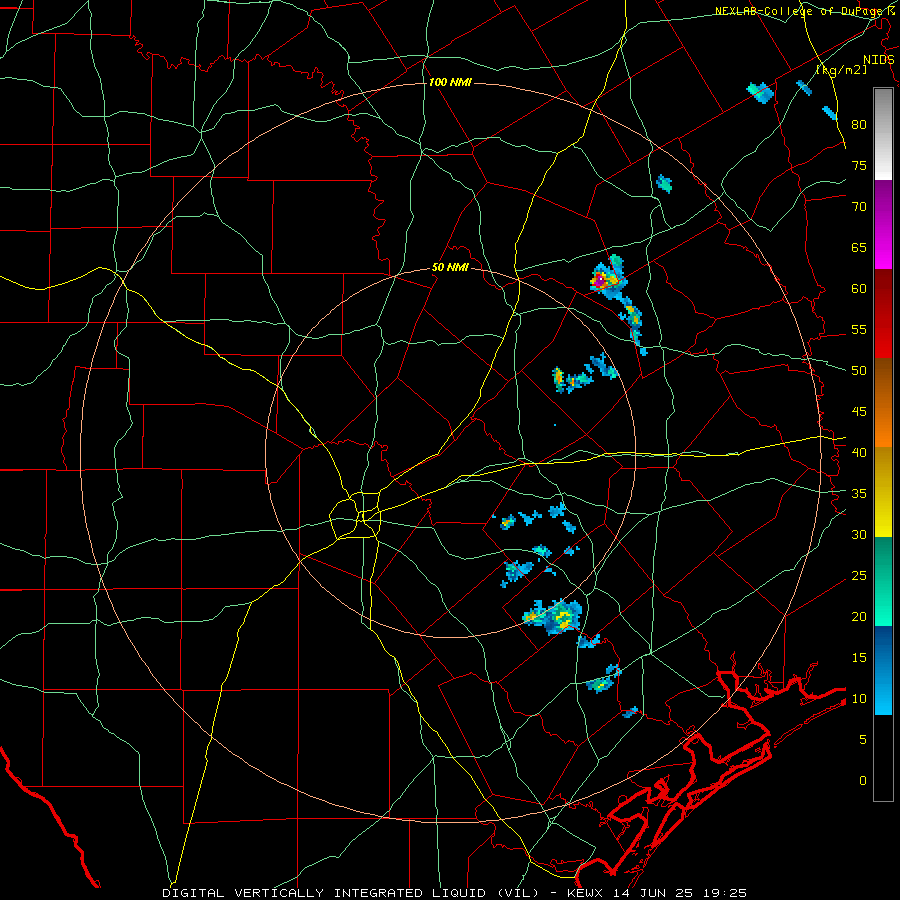Click the 55 value on the color scale
The image size is (900, 900).
[859, 329]
